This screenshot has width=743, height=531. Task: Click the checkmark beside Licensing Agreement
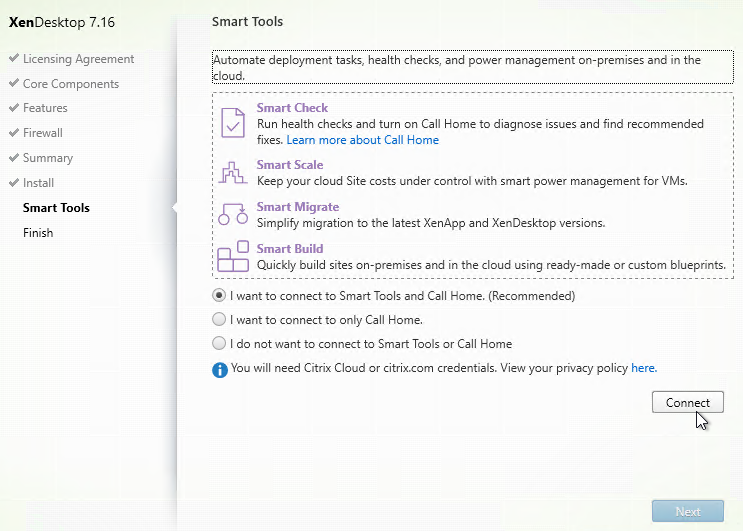14,58
